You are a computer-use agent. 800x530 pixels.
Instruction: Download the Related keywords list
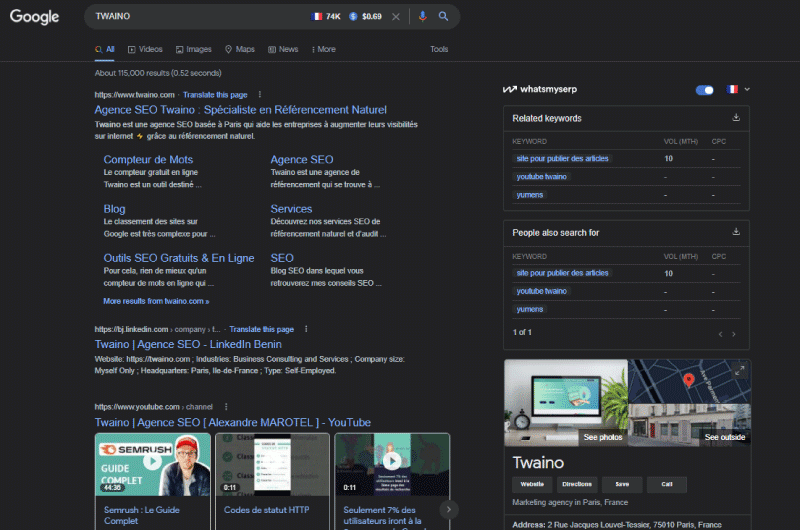[736, 117]
